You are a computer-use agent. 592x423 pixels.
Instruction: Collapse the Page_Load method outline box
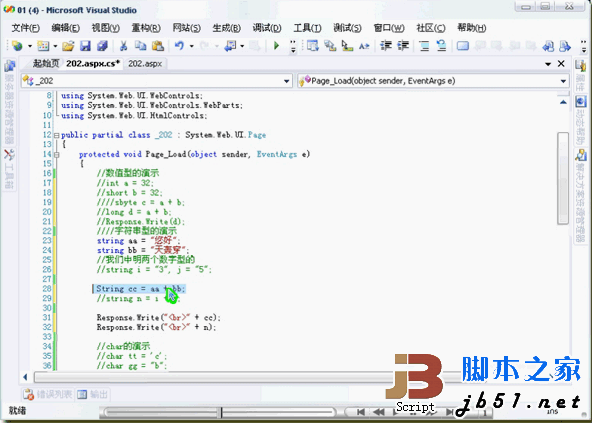pos(56,154)
